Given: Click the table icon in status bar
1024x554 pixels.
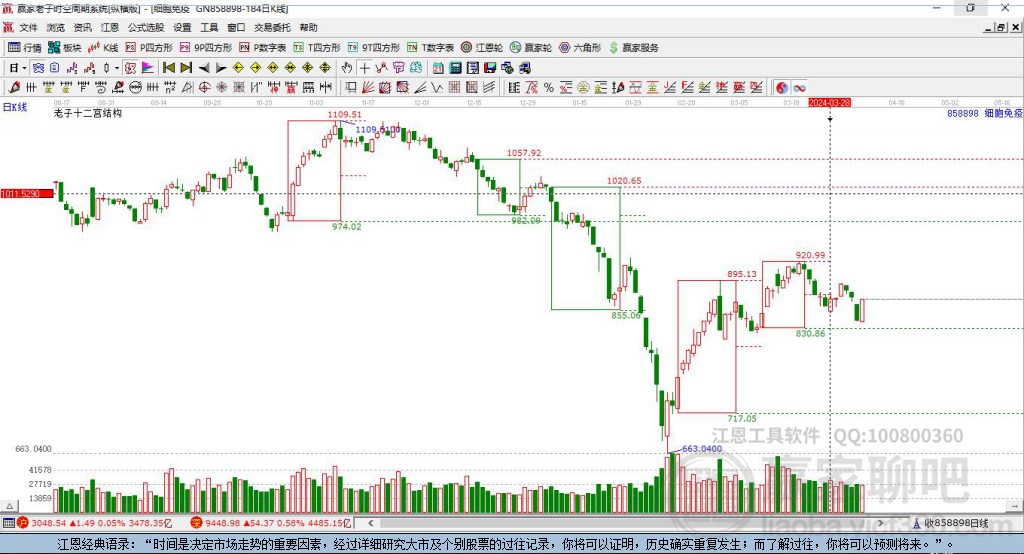Looking at the screenshot, I should [8, 523].
